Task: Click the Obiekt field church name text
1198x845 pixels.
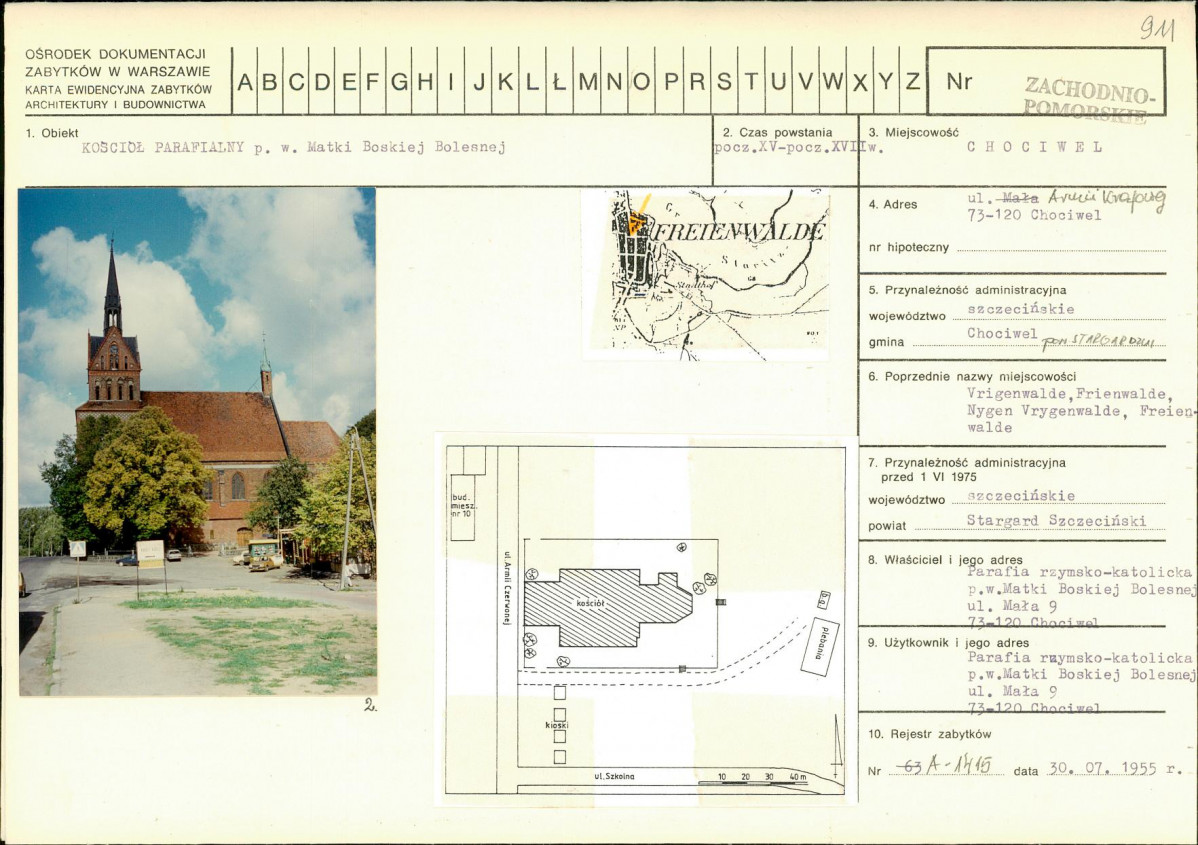Action: [x=293, y=147]
